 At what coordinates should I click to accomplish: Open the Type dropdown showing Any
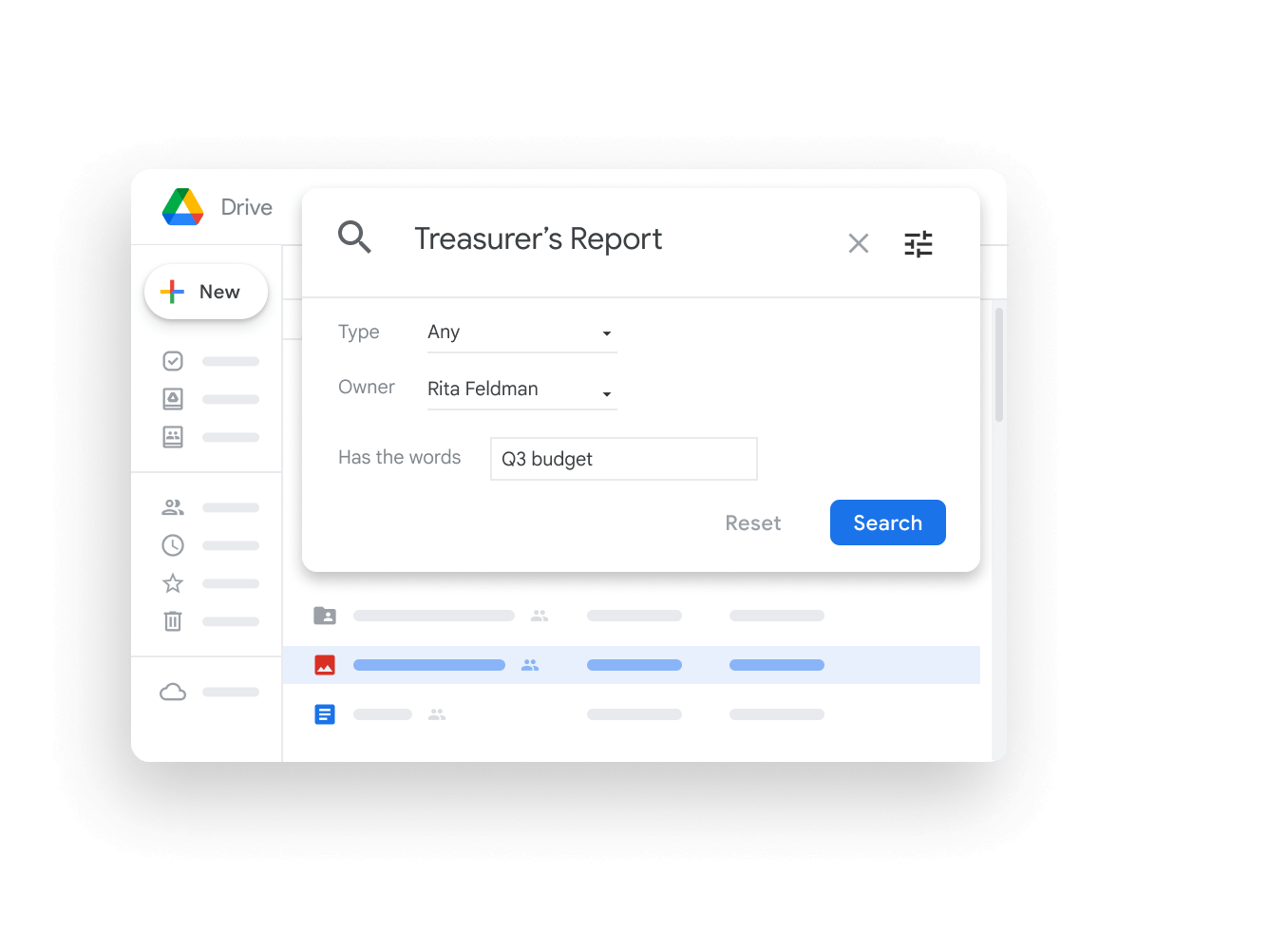[522, 332]
